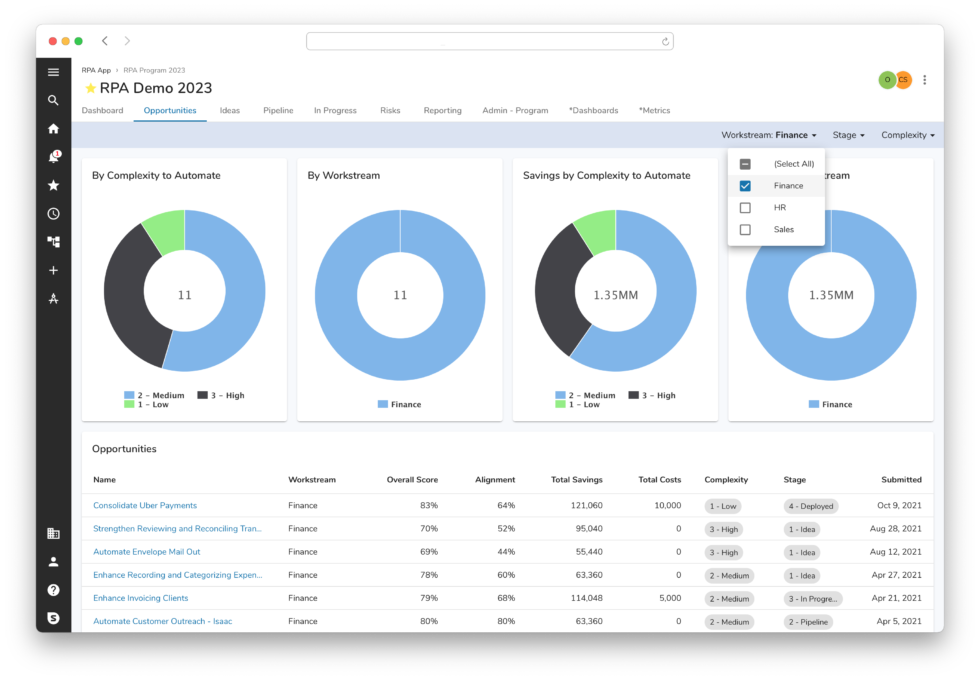Toggle the (Select All) checkbox
Image resolution: width=980 pixels, height=680 pixels.
click(x=745, y=164)
